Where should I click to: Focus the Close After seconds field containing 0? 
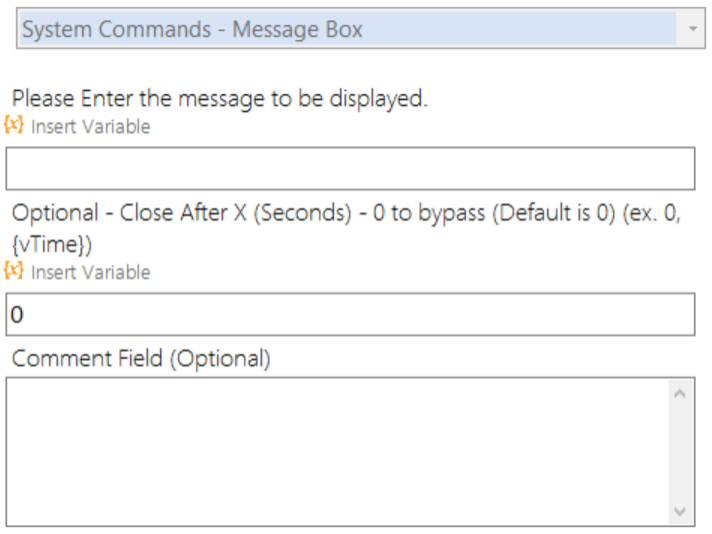click(350, 314)
